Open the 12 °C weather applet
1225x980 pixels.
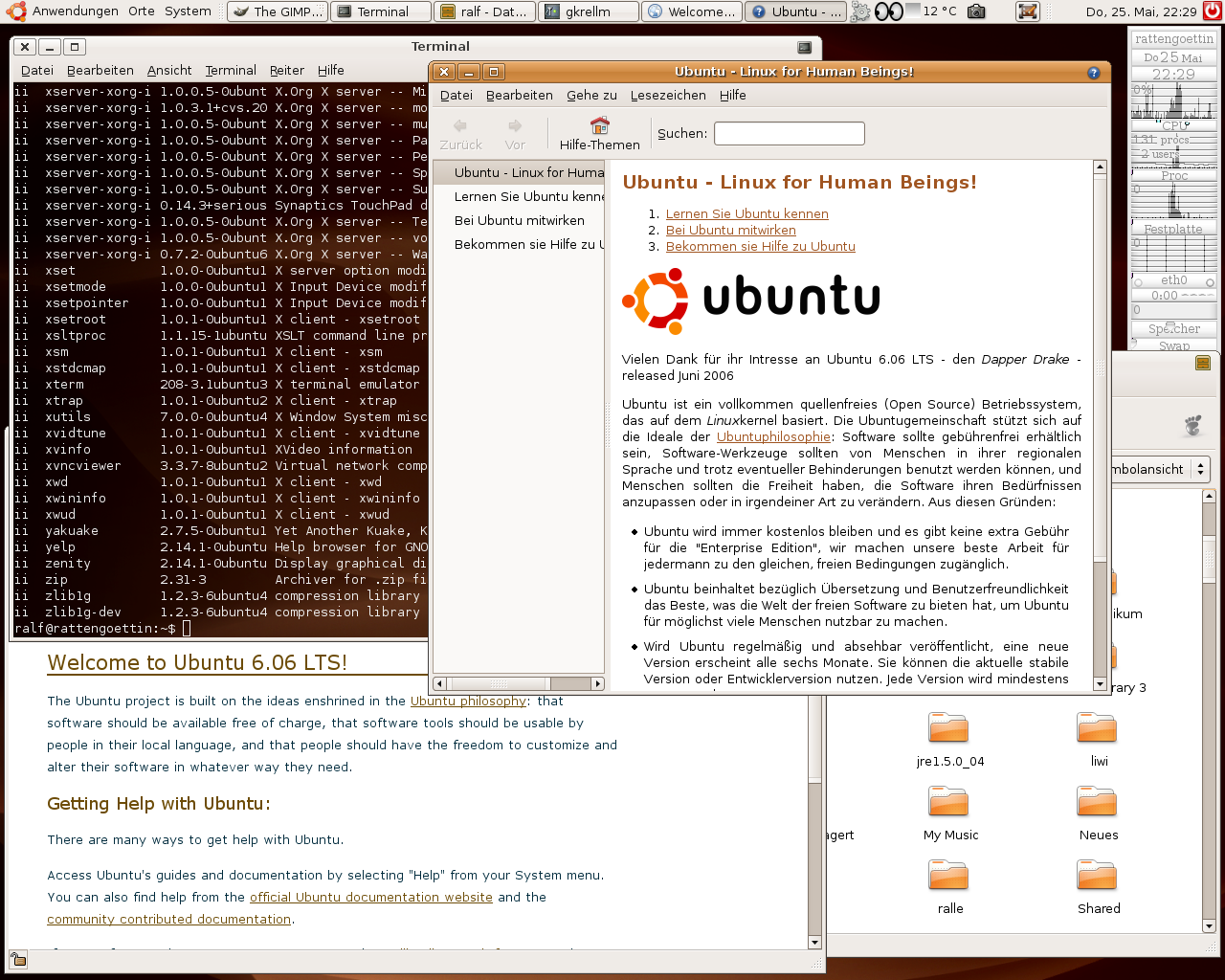point(931,11)
